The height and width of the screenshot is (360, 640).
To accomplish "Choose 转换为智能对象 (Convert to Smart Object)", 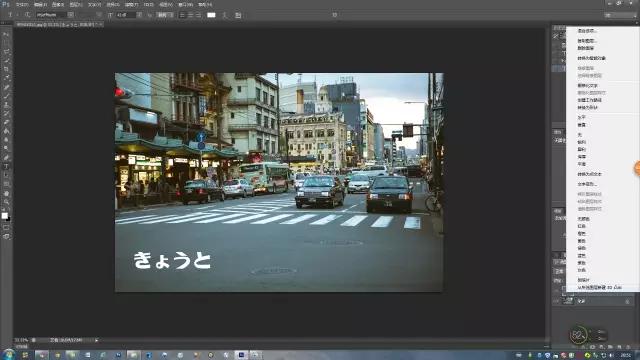I will tap(591, 58).
